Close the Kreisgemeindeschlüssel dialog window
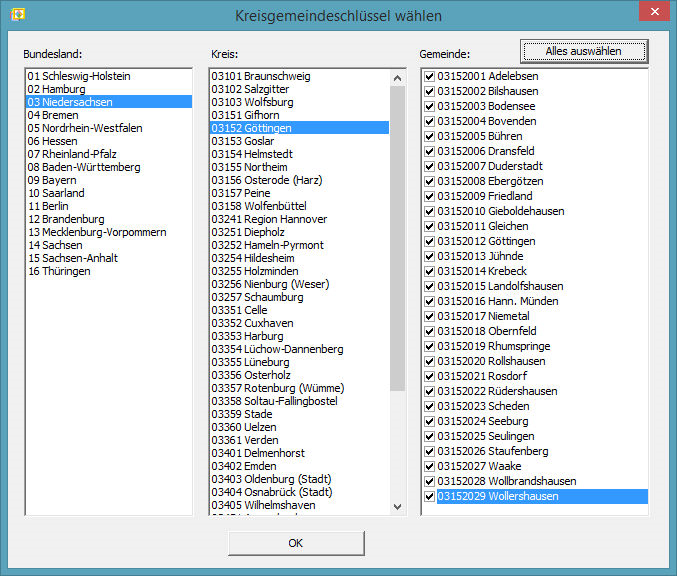This screenshot has width=677, height=576. (x=653, y=13)
